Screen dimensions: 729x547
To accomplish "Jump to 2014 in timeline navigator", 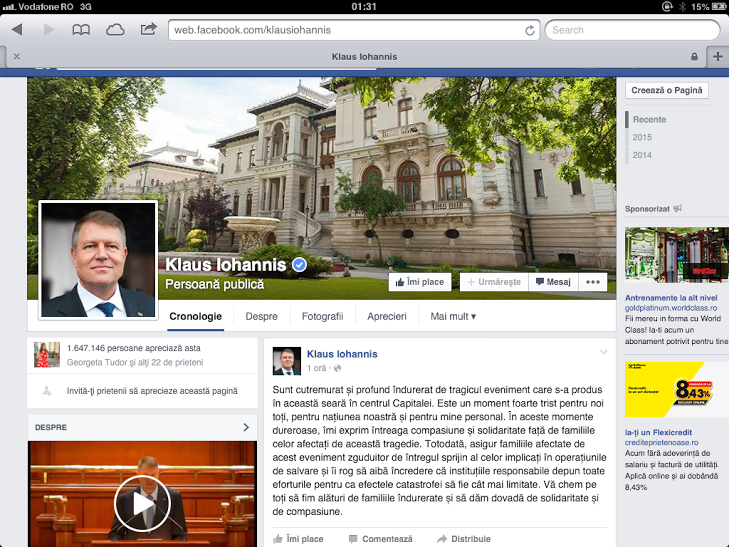I will tap(642, 155).
